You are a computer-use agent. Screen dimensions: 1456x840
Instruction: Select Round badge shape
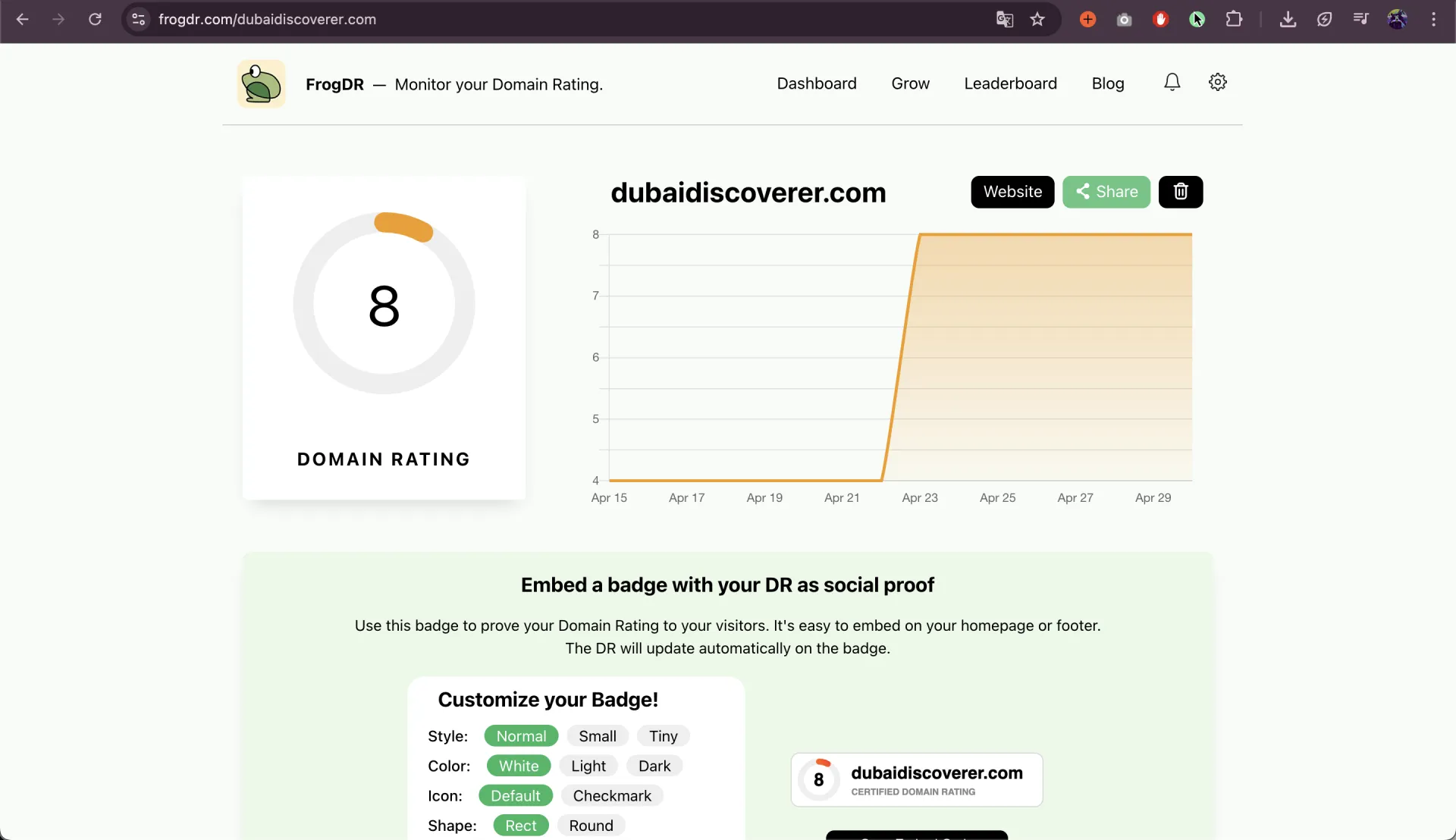[591, 826]
